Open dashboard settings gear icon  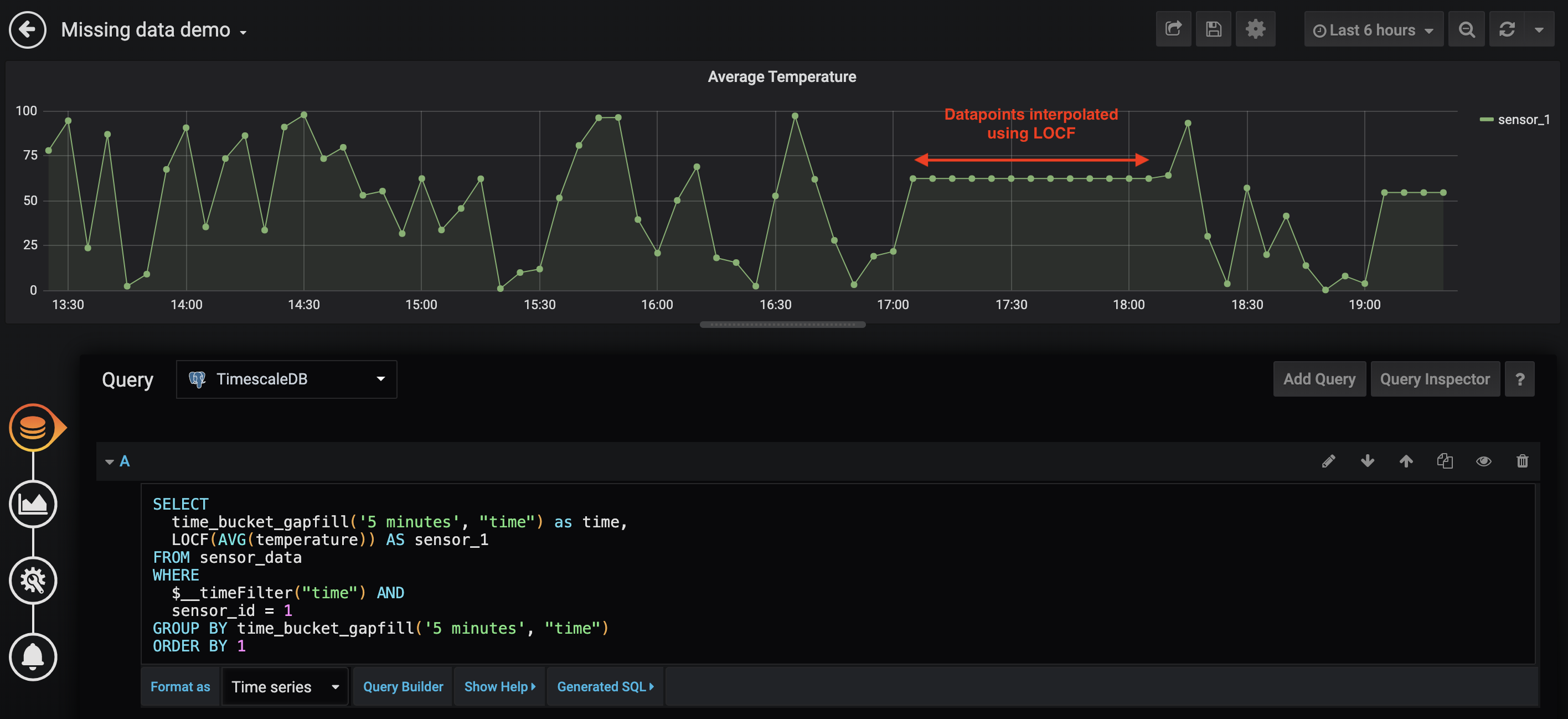pyautogui.click(x=1255, y=29)
